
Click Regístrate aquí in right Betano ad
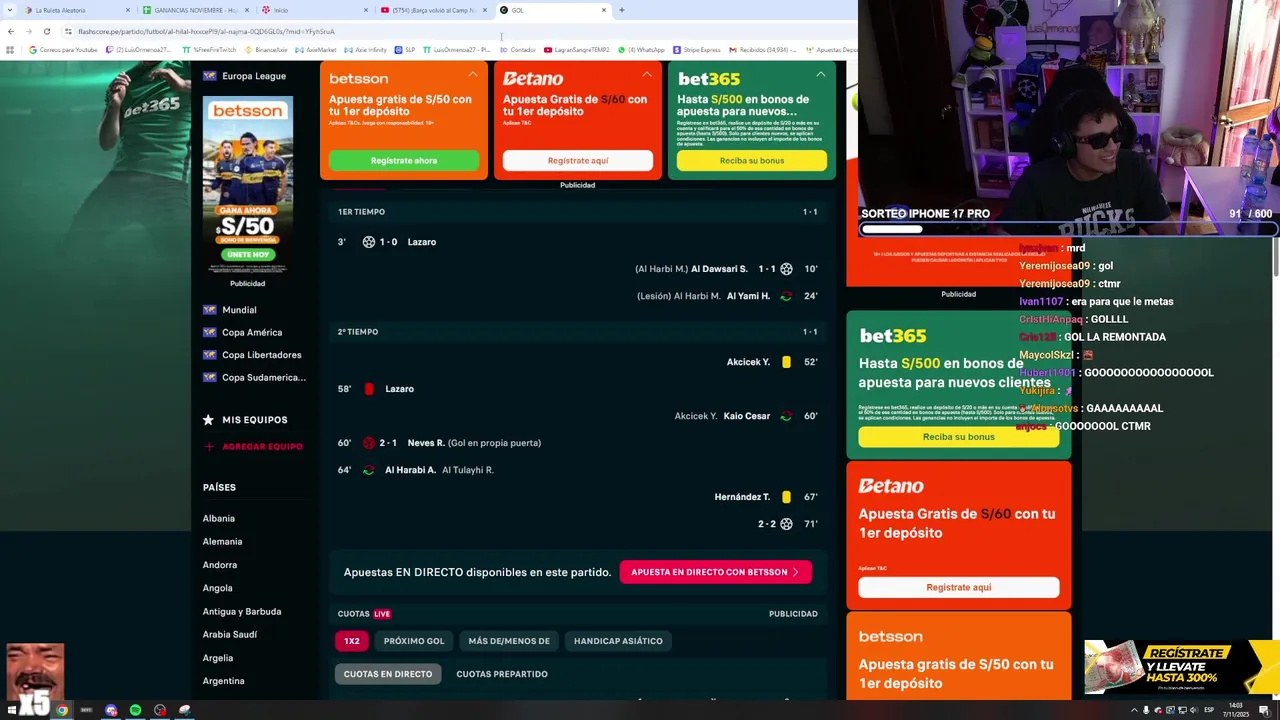click(958, 587)
